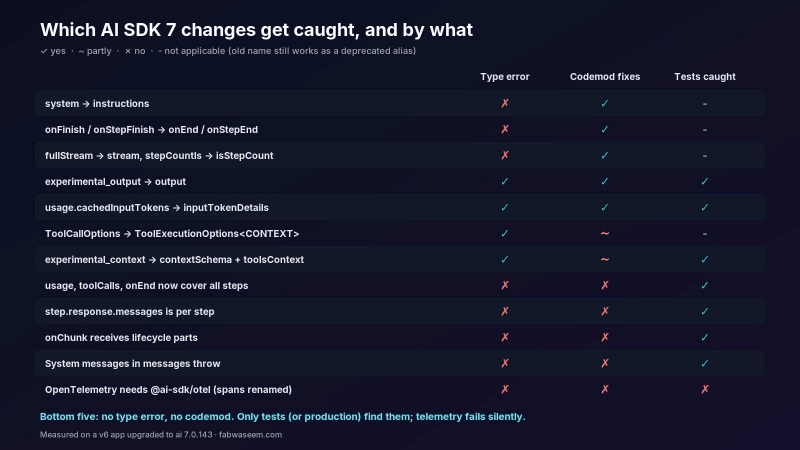Click the dash under Tests caught for fullStream row

coord(705,156)
